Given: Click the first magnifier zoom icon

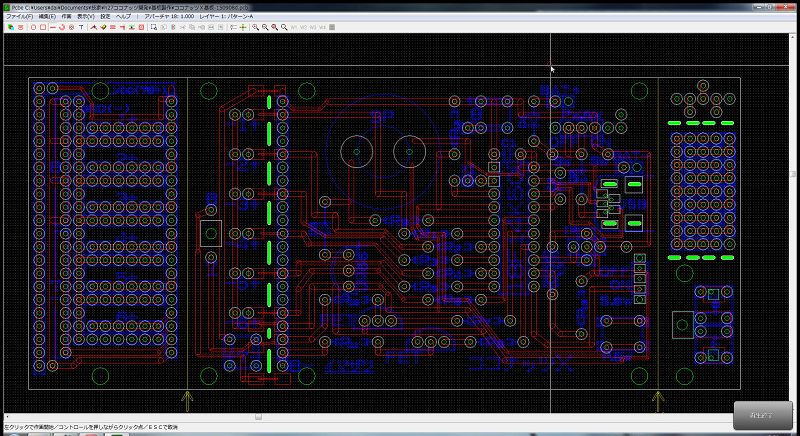Looking at the screenshot, I should [255, 27].
